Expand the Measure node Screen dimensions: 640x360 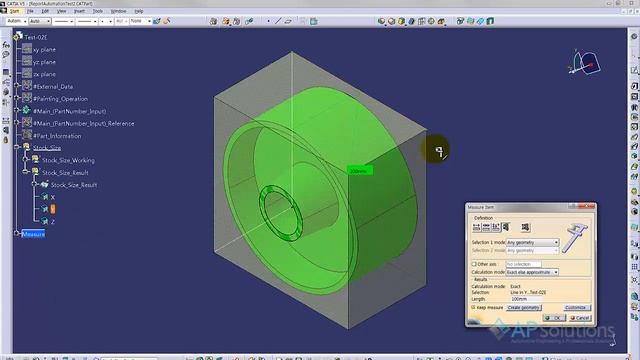[x=17, y=233]
